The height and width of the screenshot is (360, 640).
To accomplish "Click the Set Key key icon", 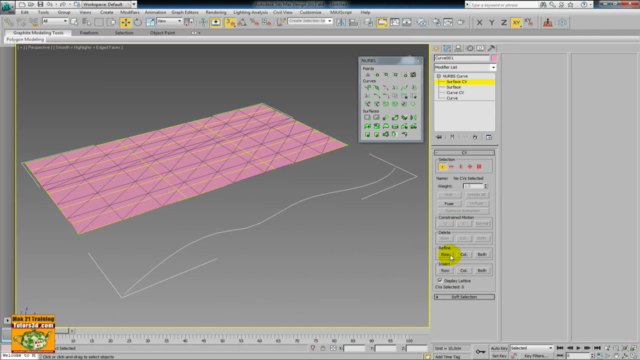I will click(480, 351).
